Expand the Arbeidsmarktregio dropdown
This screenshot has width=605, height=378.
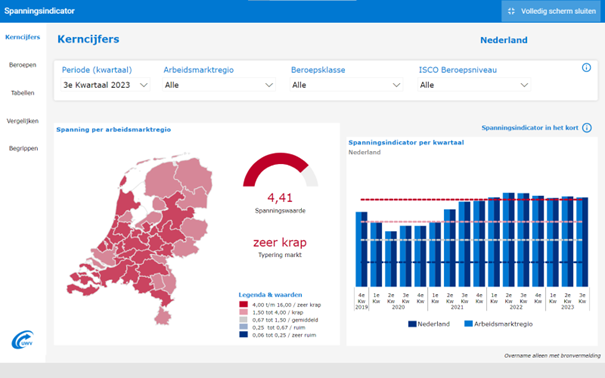(x=219, y=85)
